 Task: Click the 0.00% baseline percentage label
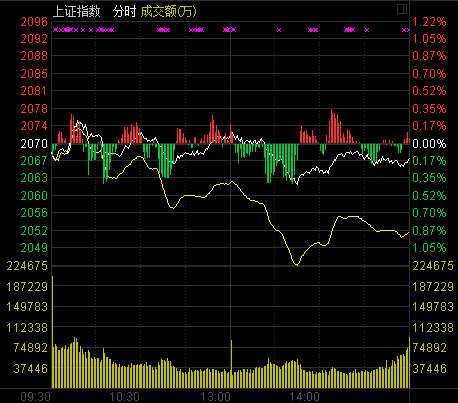(429, 144)
